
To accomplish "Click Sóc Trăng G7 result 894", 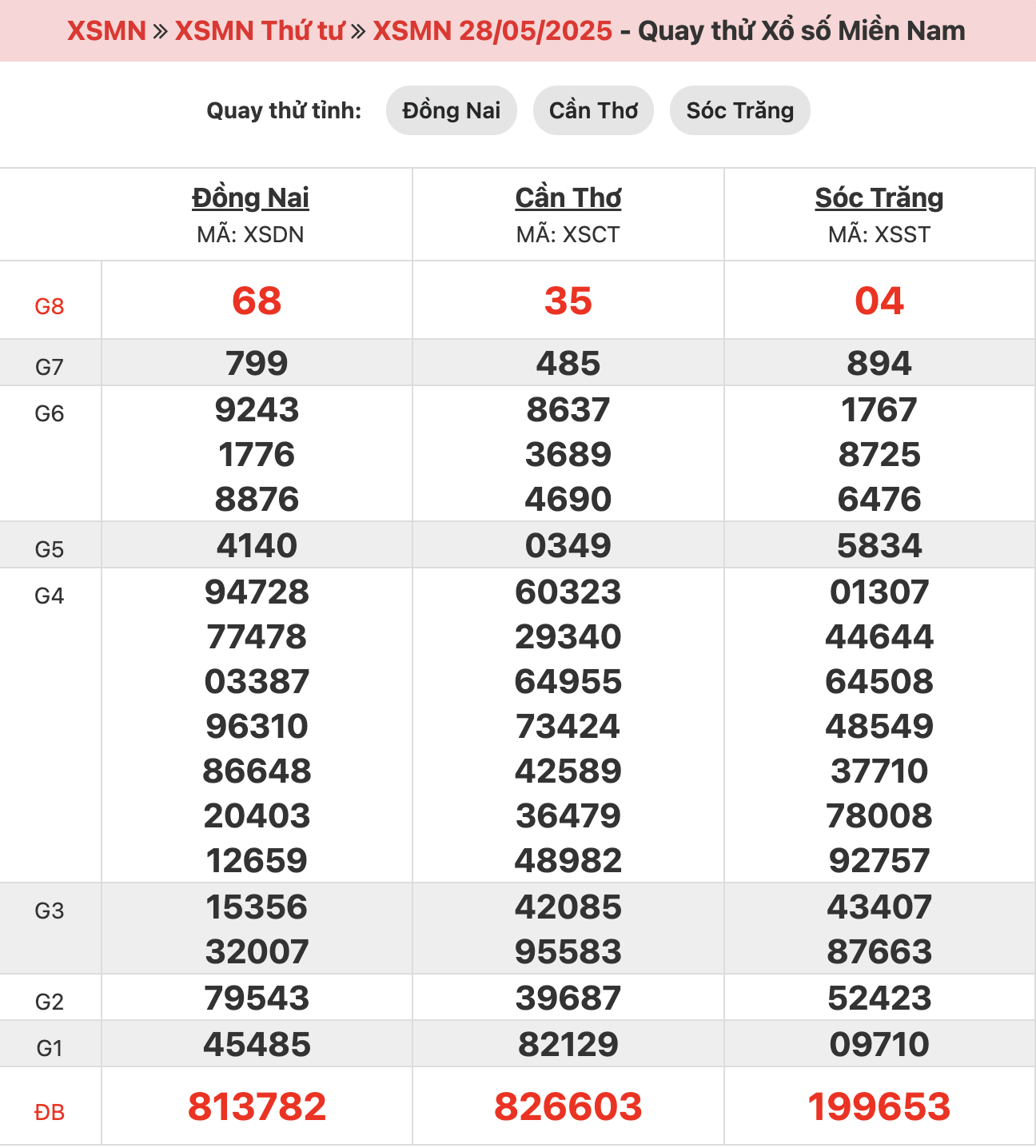I will (x=879, y=364).
